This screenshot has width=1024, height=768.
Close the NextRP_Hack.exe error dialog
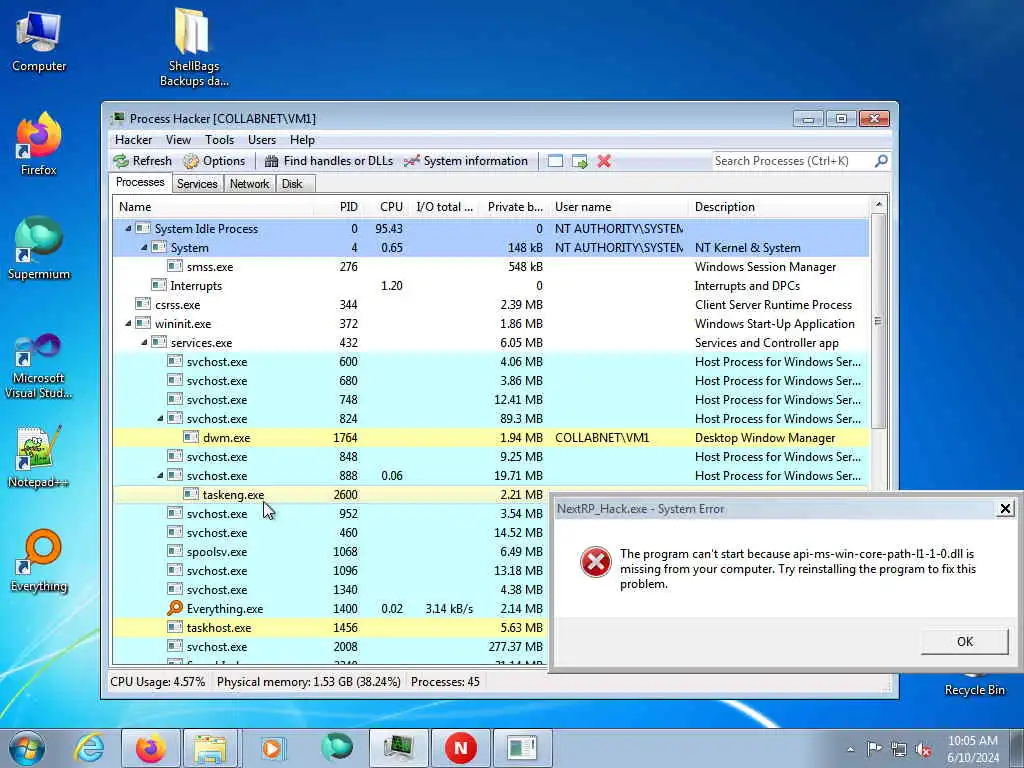coord(1005,509)
